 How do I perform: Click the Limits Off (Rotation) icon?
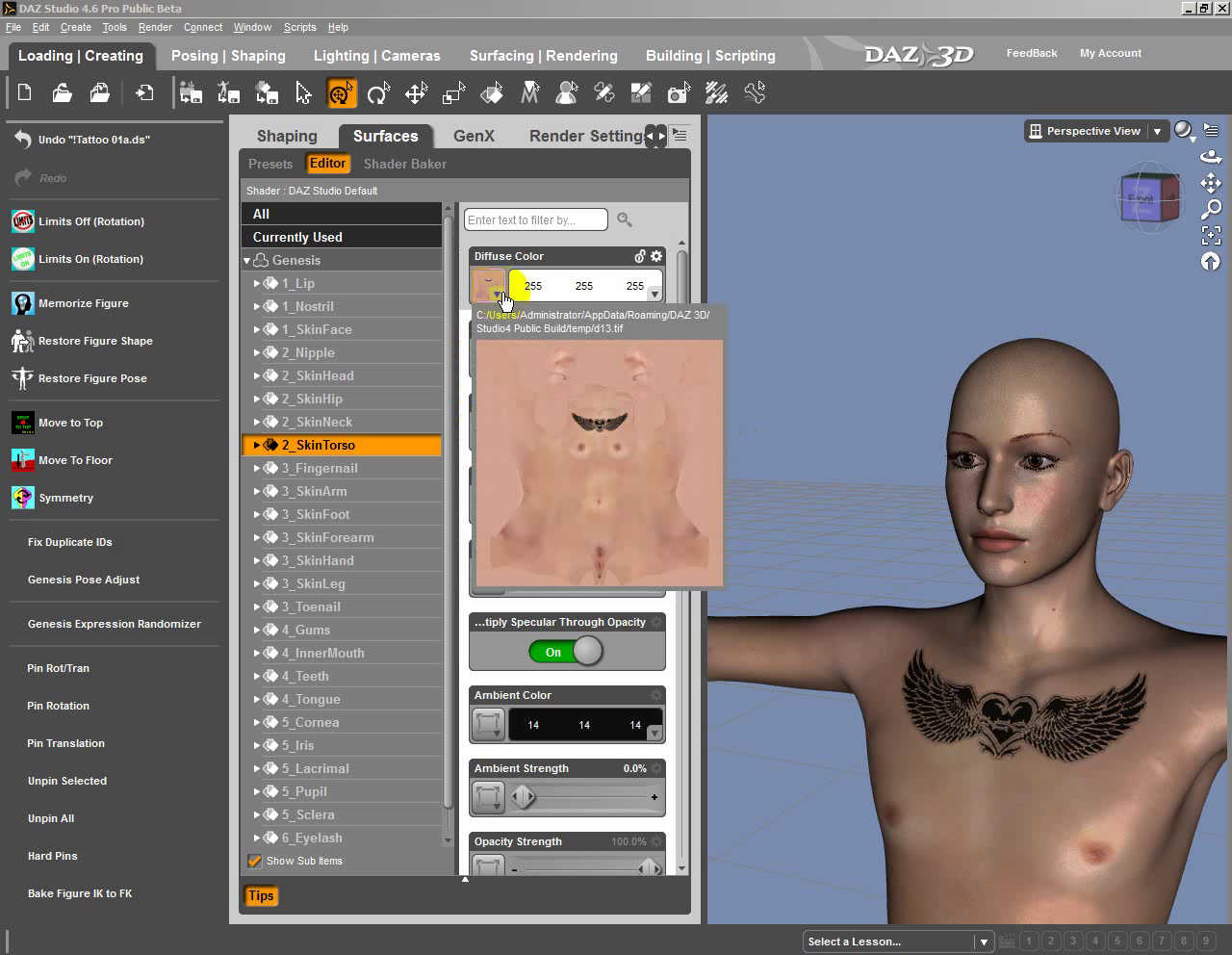point(23,221)
